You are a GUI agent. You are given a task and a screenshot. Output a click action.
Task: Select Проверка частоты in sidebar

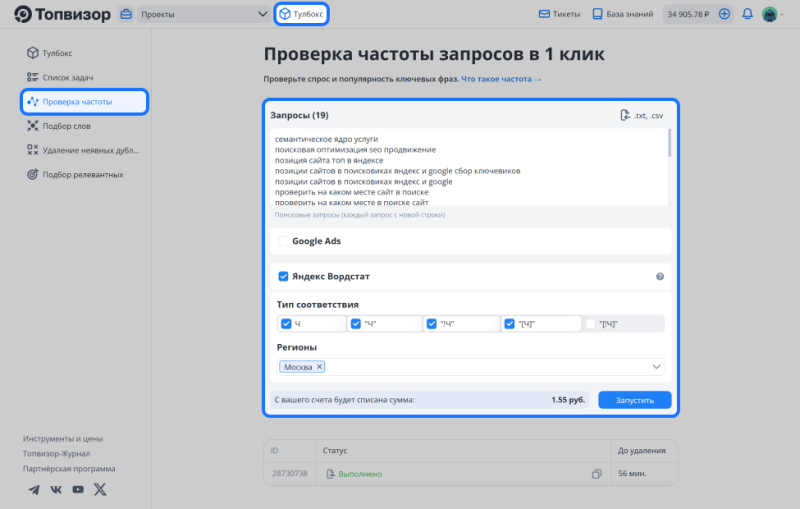coord(85,101)
